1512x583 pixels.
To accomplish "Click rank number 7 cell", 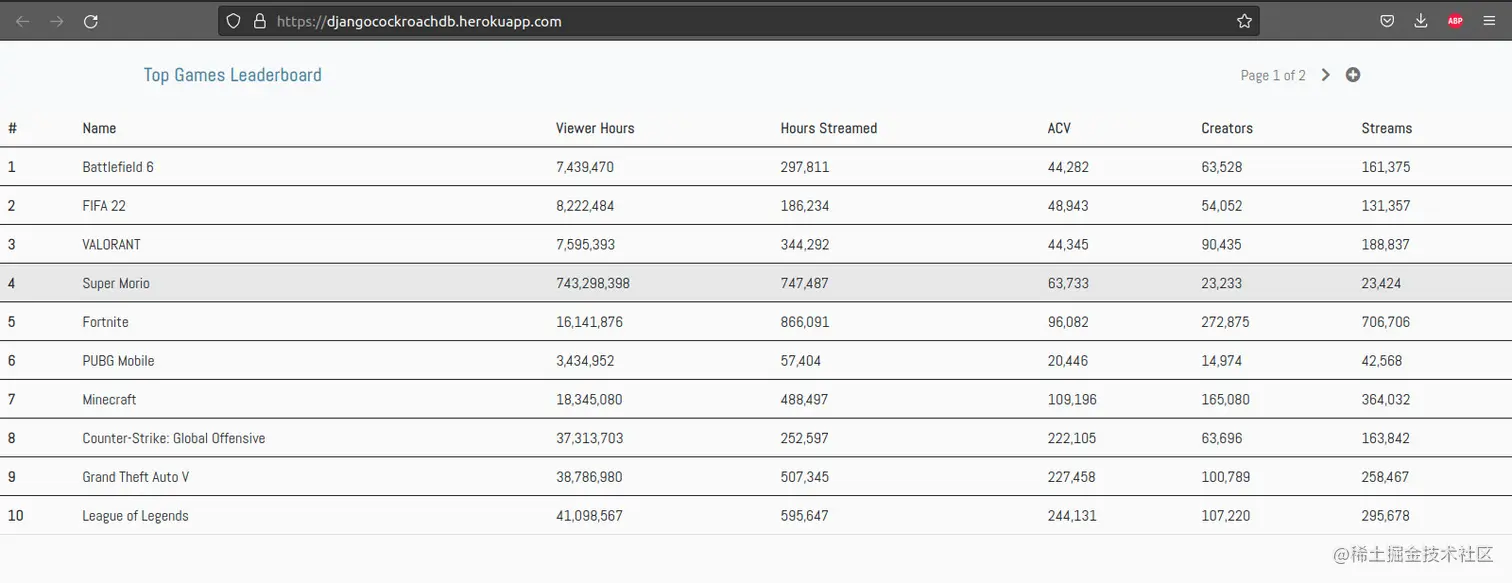I will 12,400.
